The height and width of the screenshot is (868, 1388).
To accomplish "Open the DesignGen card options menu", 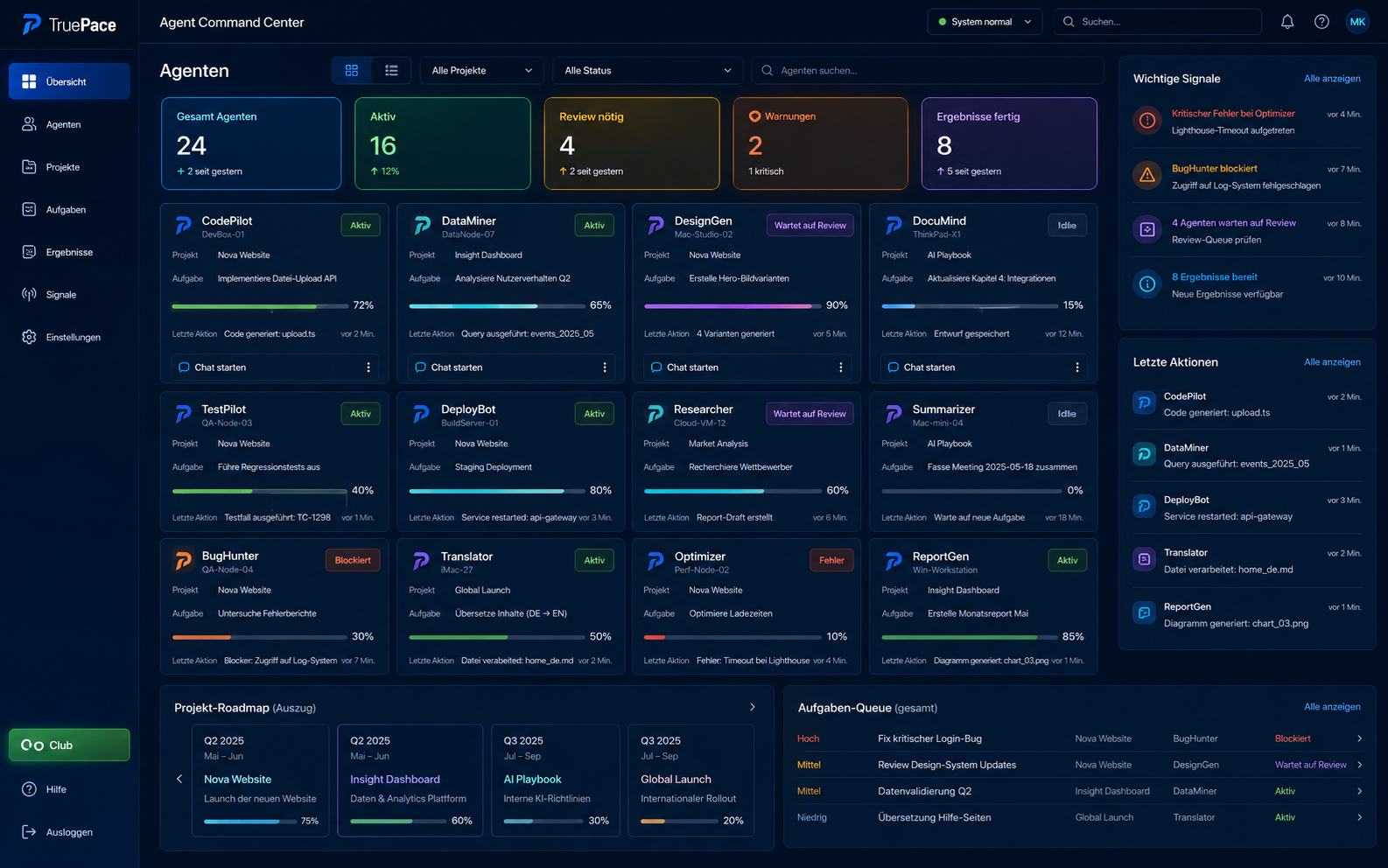I will pos(841,367).
